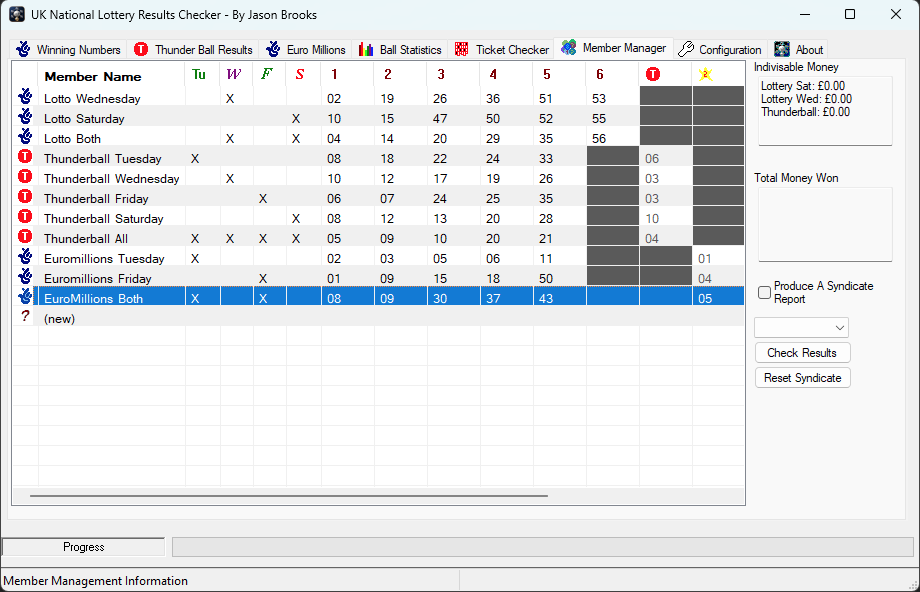Click the lottery logo beside Lotto Saturday

pos(25,117)
